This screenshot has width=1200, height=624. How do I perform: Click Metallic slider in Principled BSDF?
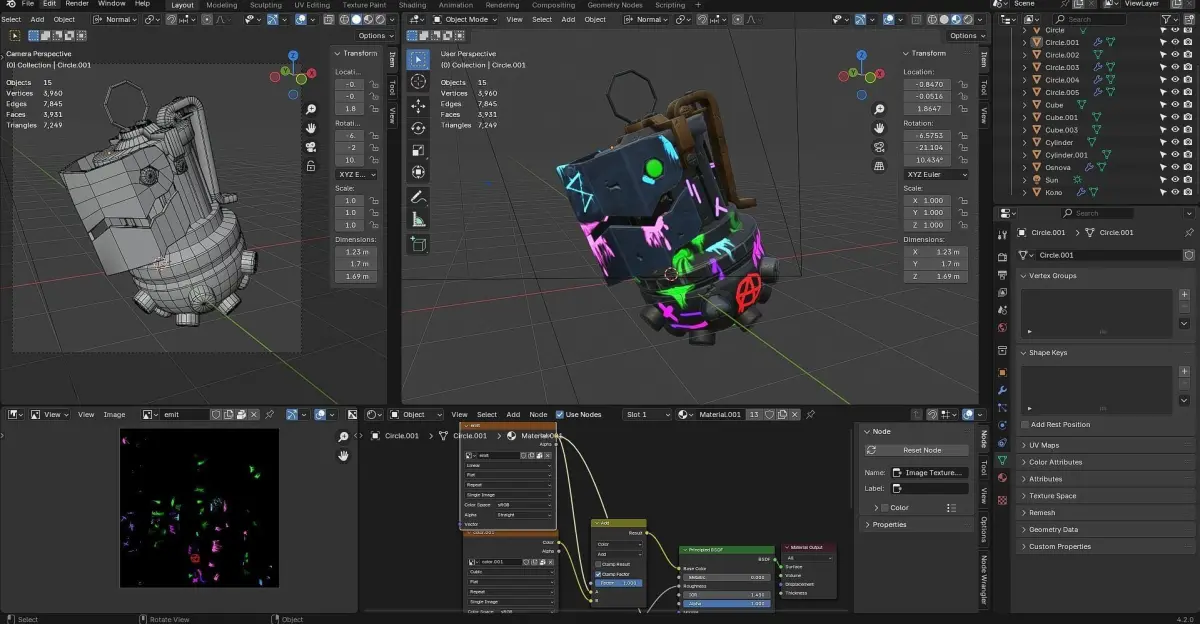click(726, 577)
